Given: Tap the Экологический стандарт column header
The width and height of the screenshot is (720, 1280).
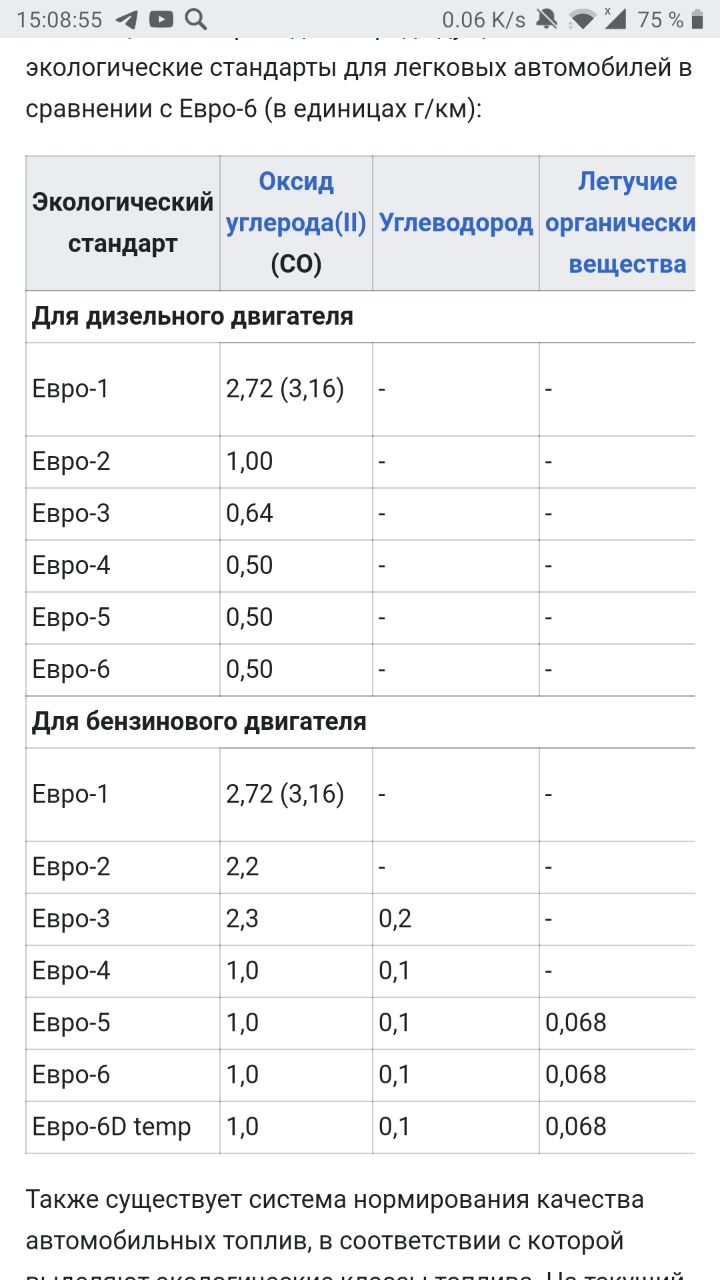Looking at the screenshot, I should click(x=123, y=223).
